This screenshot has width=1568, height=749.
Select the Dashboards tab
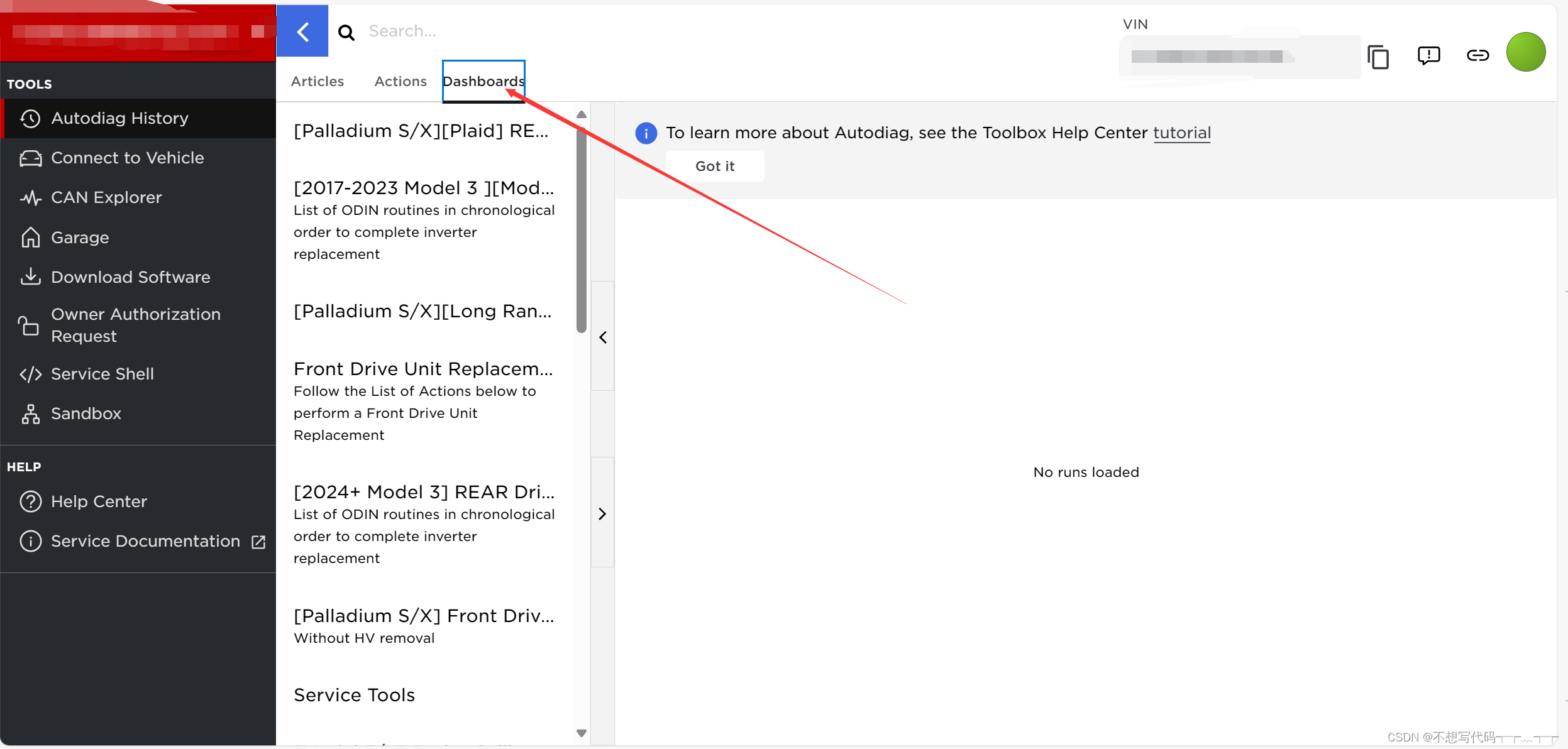click(483, 82)
